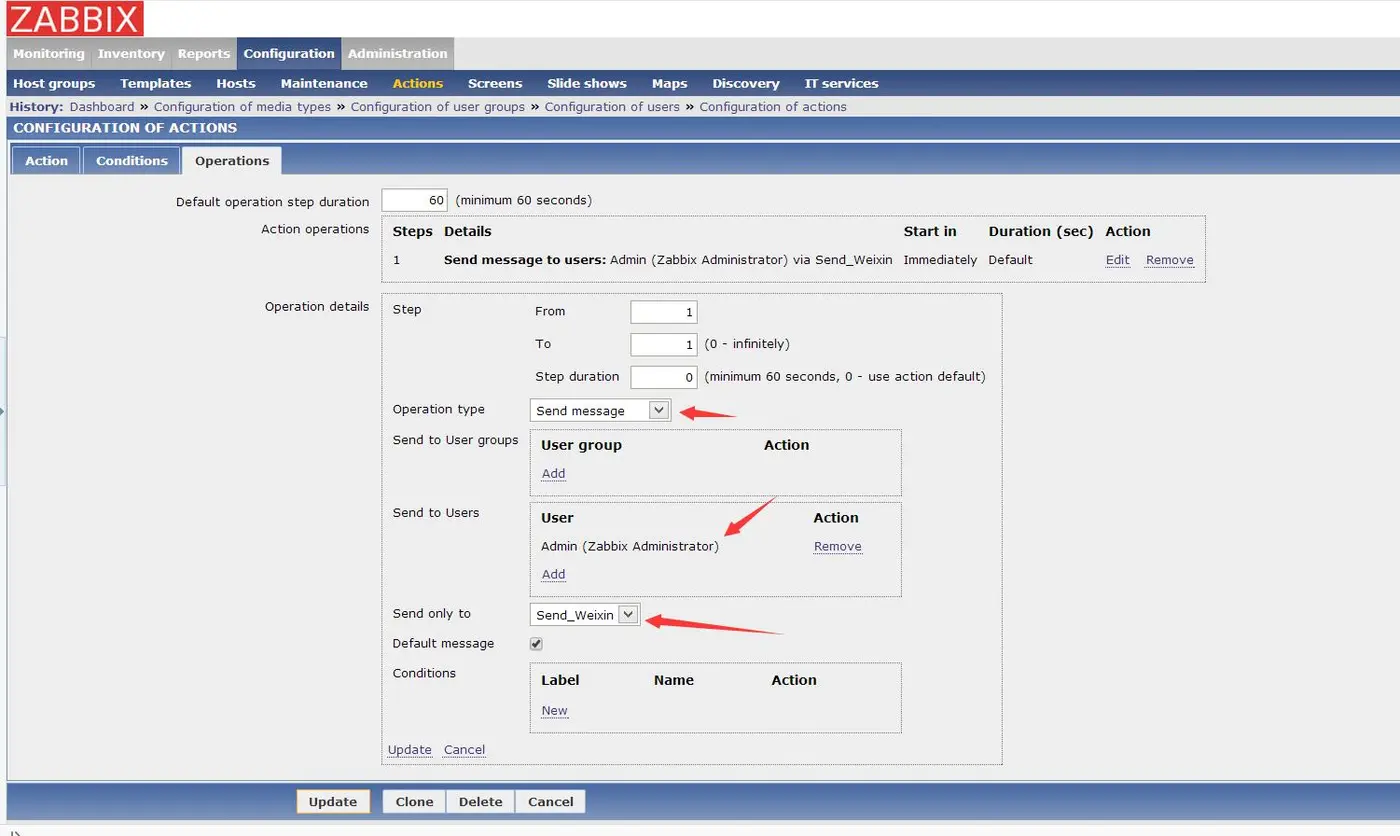1400x836 pixels.
Task: Switch to the Conditions tab
Action: tap(132, 161)
